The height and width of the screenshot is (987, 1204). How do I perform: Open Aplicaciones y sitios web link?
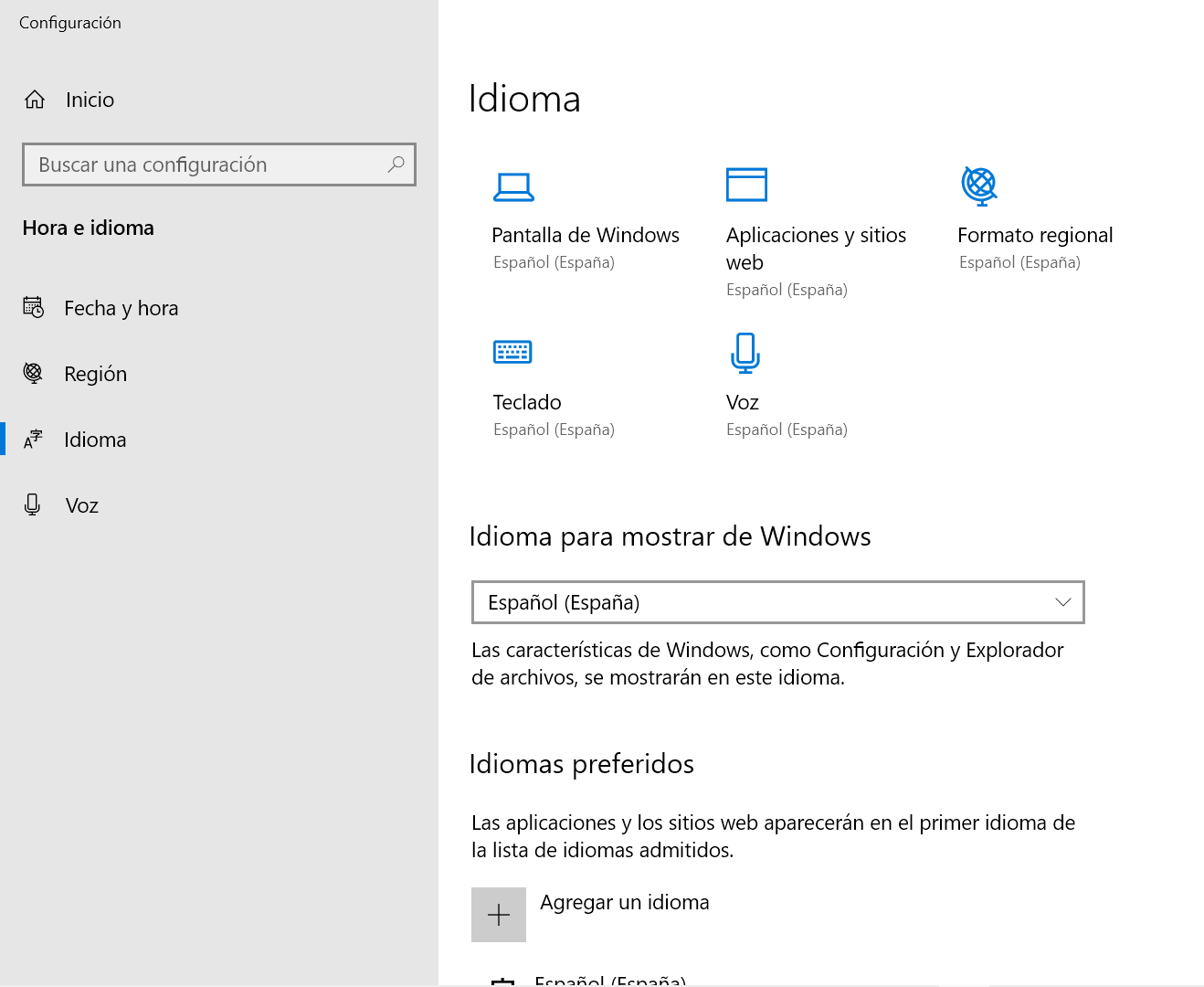coord(816,249)
